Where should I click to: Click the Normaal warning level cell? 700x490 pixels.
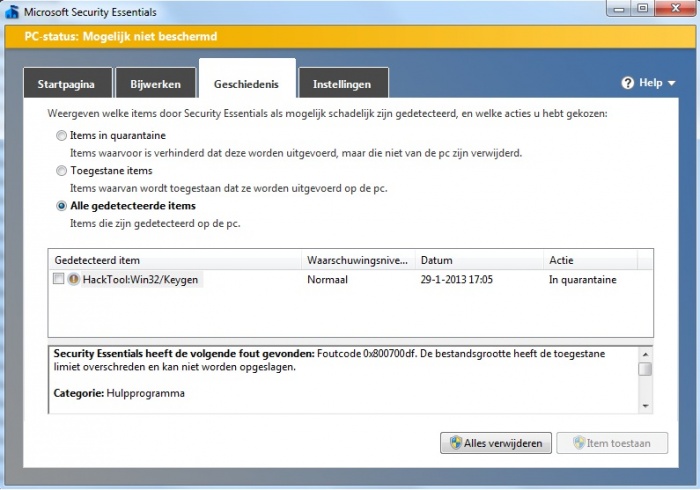327,280
